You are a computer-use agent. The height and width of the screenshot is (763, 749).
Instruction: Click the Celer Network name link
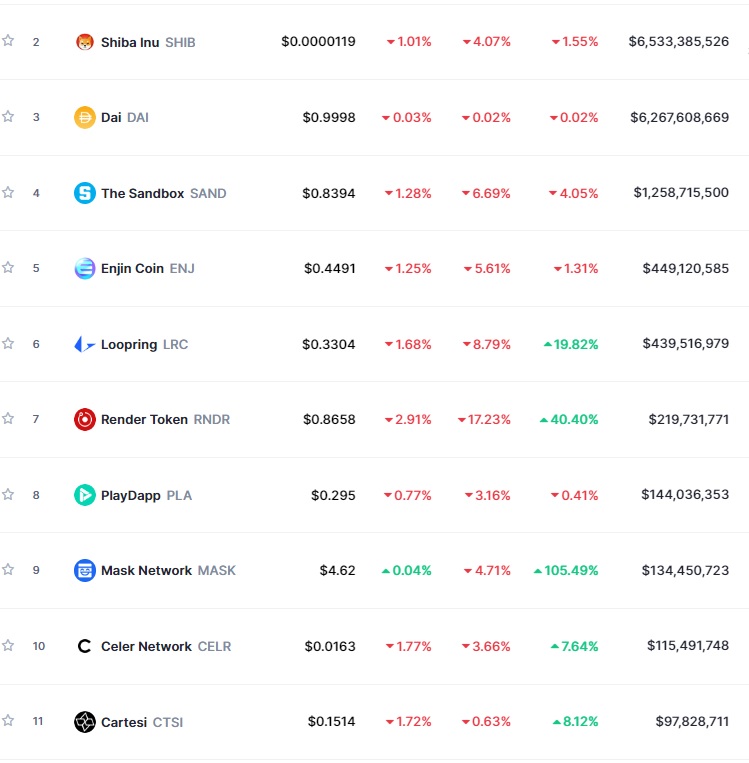tap(146, 646)
